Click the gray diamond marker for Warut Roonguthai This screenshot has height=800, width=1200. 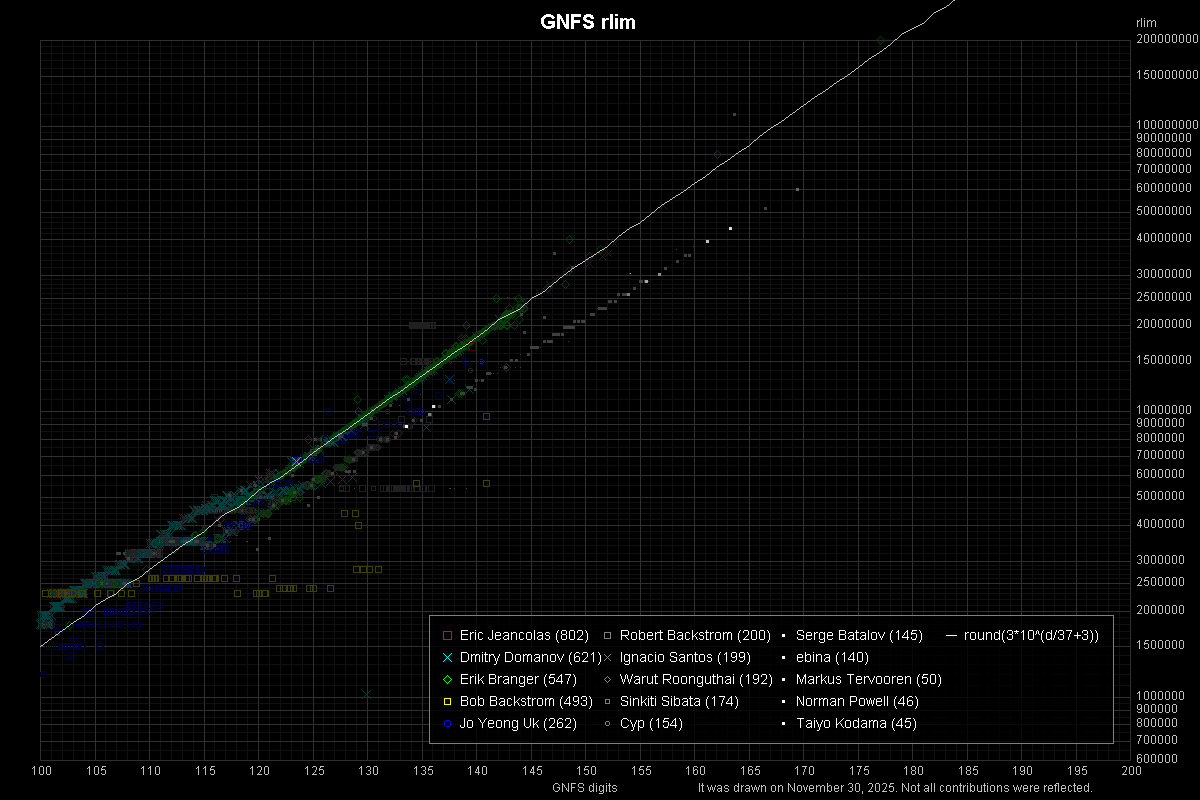pyautogui.click(x=608, y=679)
